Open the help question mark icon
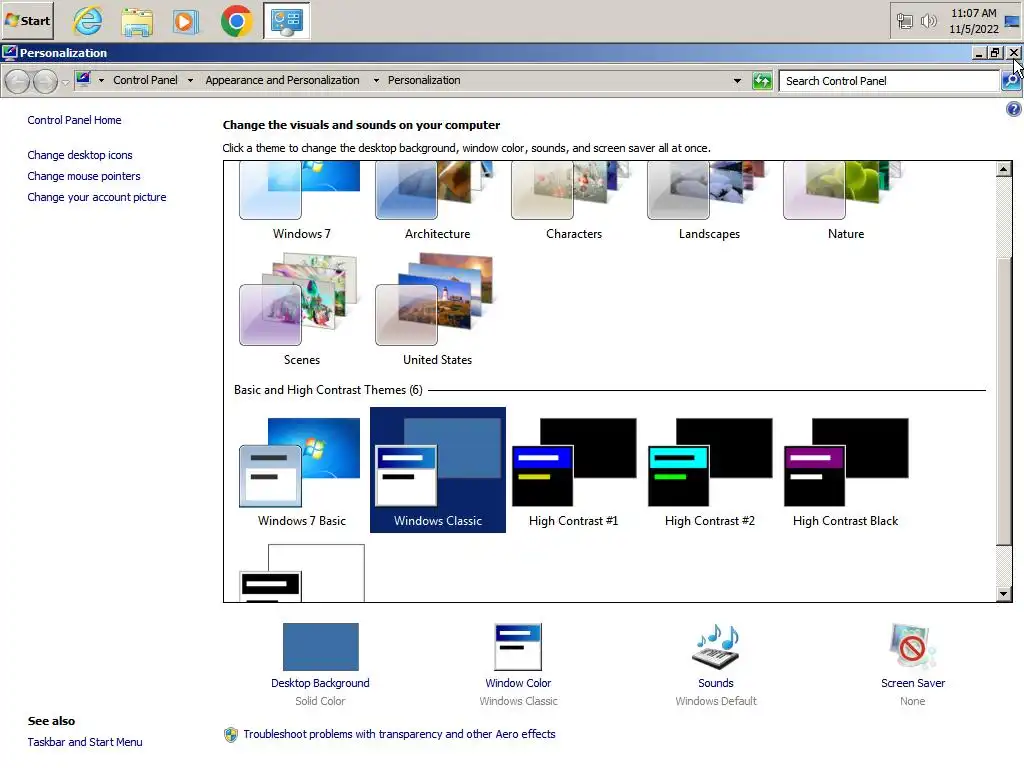Image resolution: width=1024 pixels, height=768 pixels. coord(1014,109)
